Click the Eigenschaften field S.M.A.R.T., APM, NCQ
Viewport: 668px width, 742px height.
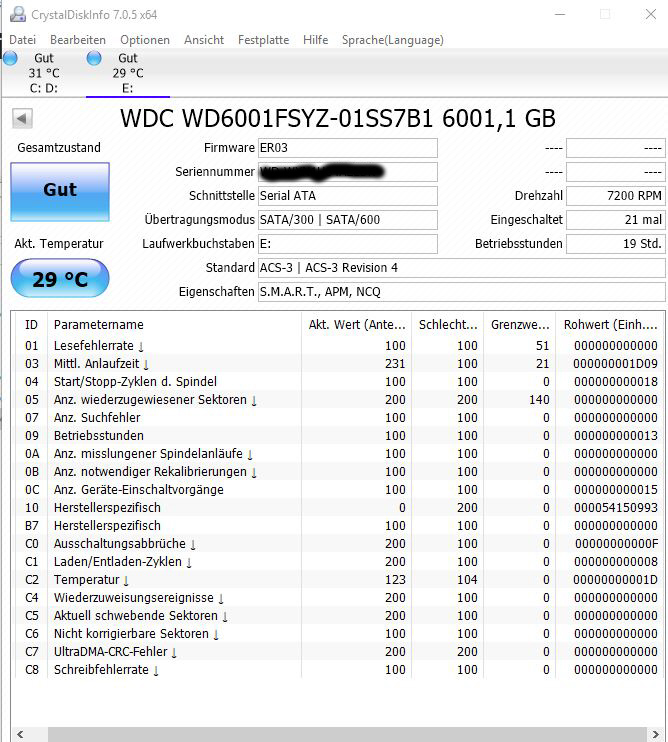click(462, 292)
